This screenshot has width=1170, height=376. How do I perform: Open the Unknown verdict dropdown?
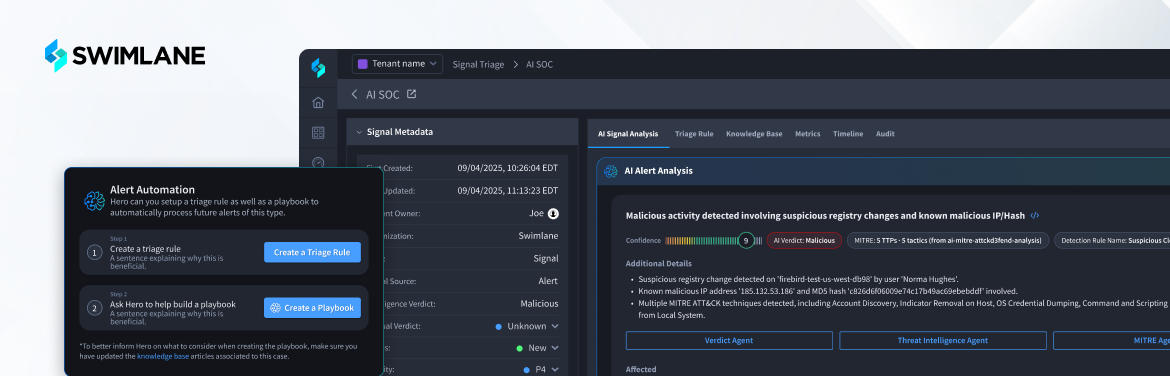[x=527, y=326]
